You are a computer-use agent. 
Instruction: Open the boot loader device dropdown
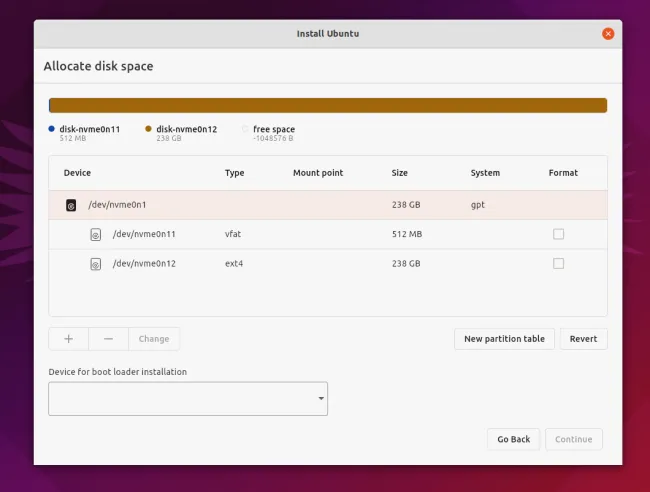188,399
